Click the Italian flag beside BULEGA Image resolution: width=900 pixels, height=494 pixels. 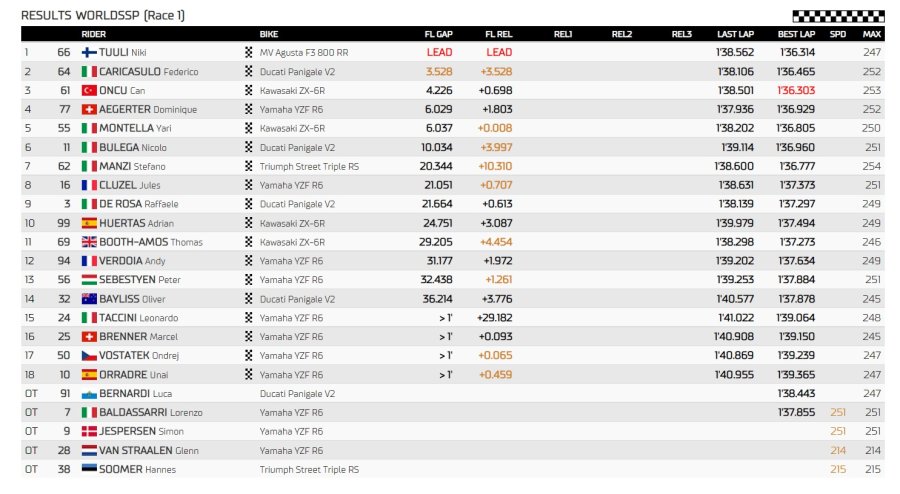[x=89, y=147]
